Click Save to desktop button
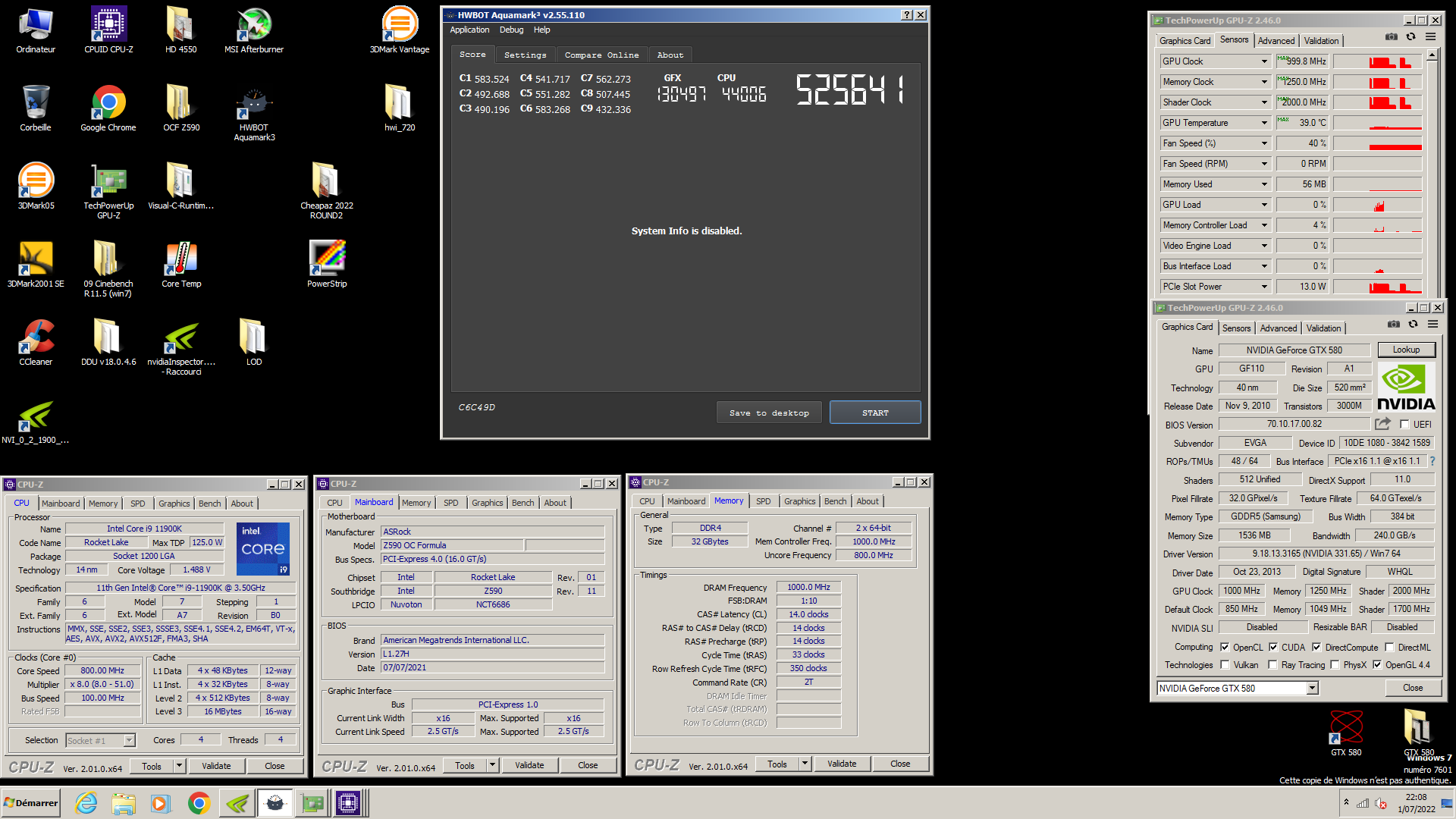Image resolution: width=1456 pixels, height=819 pixels. tap(769, 413)
